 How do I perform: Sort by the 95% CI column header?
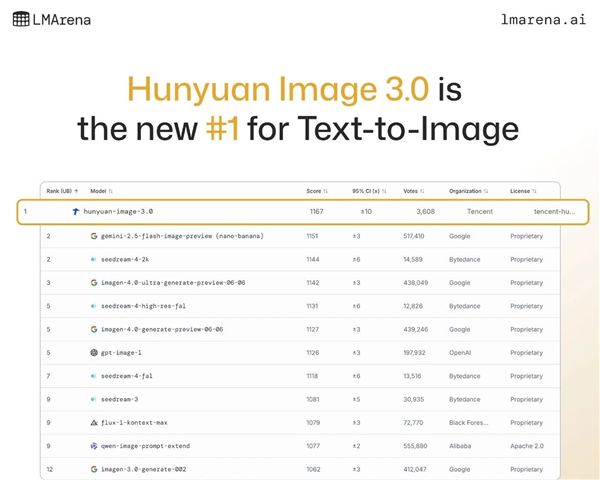[369, 191]
